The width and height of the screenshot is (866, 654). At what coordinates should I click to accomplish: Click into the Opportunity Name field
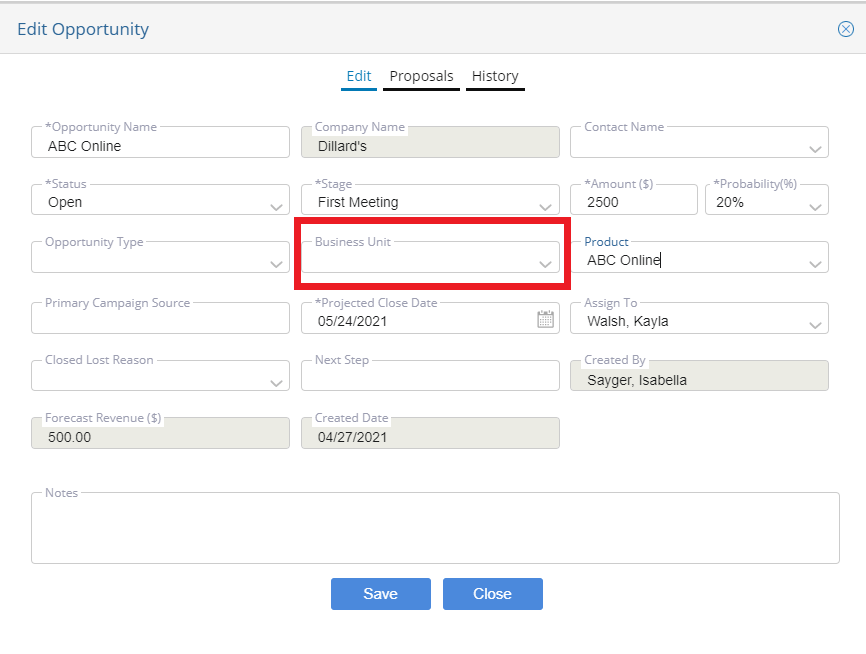click(160, 143)
